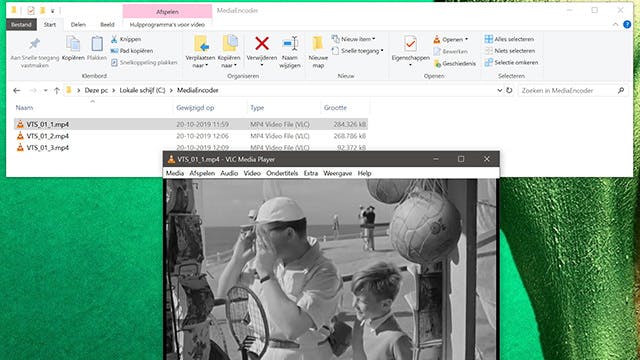This screenshot has width=640, height=360.
Task: Click Snelkoppeling plakken
Action: coord(144,62)
